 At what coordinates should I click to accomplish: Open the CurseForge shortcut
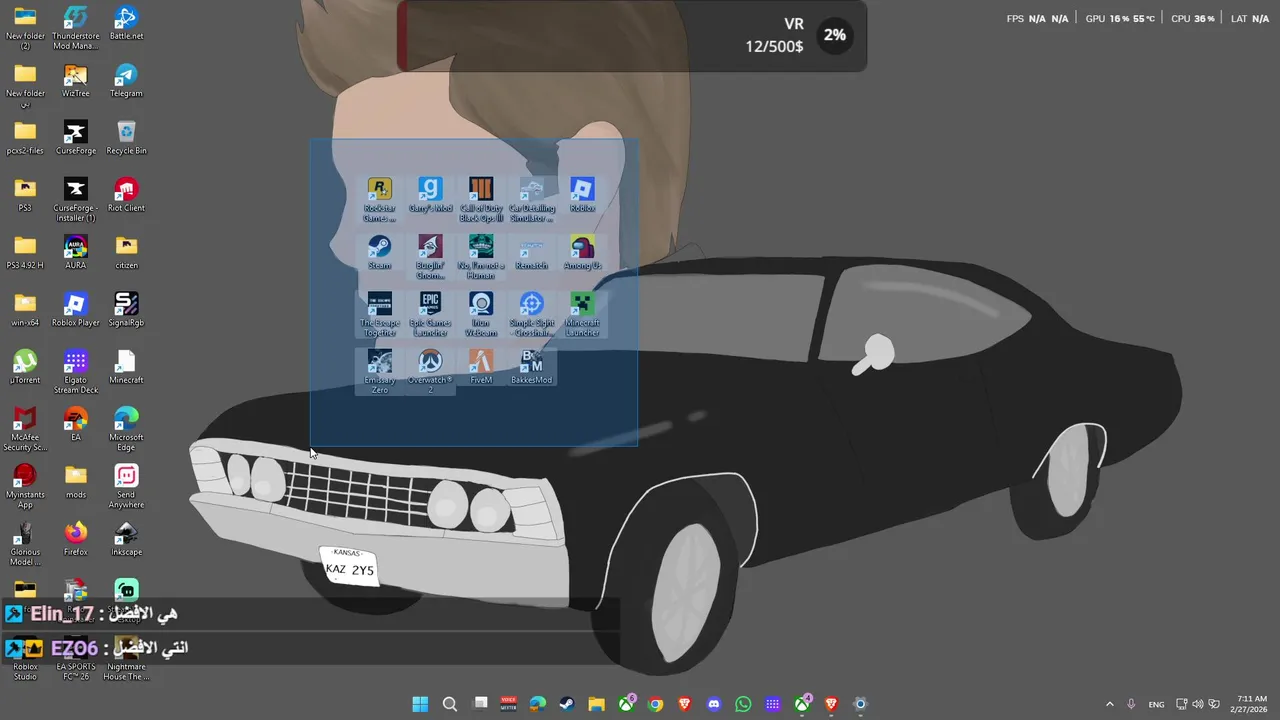75,138
